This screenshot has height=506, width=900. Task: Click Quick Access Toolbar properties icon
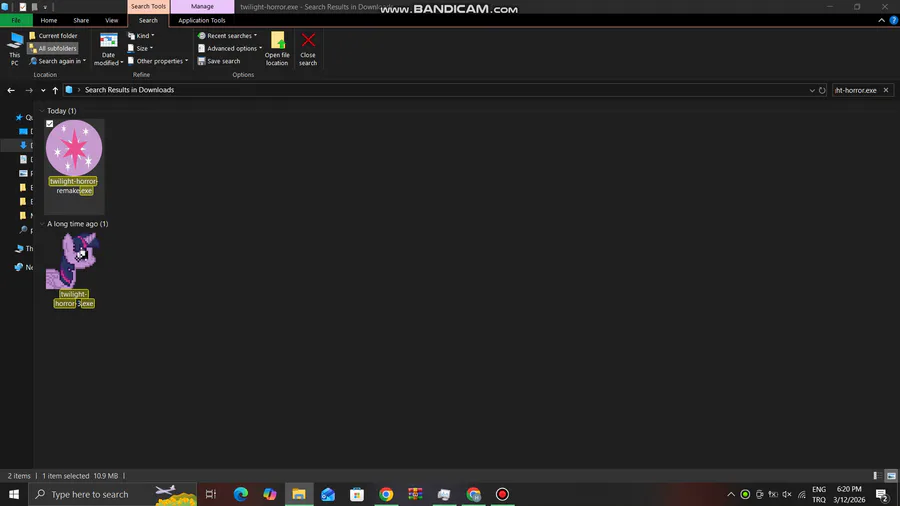click(22, 7)
